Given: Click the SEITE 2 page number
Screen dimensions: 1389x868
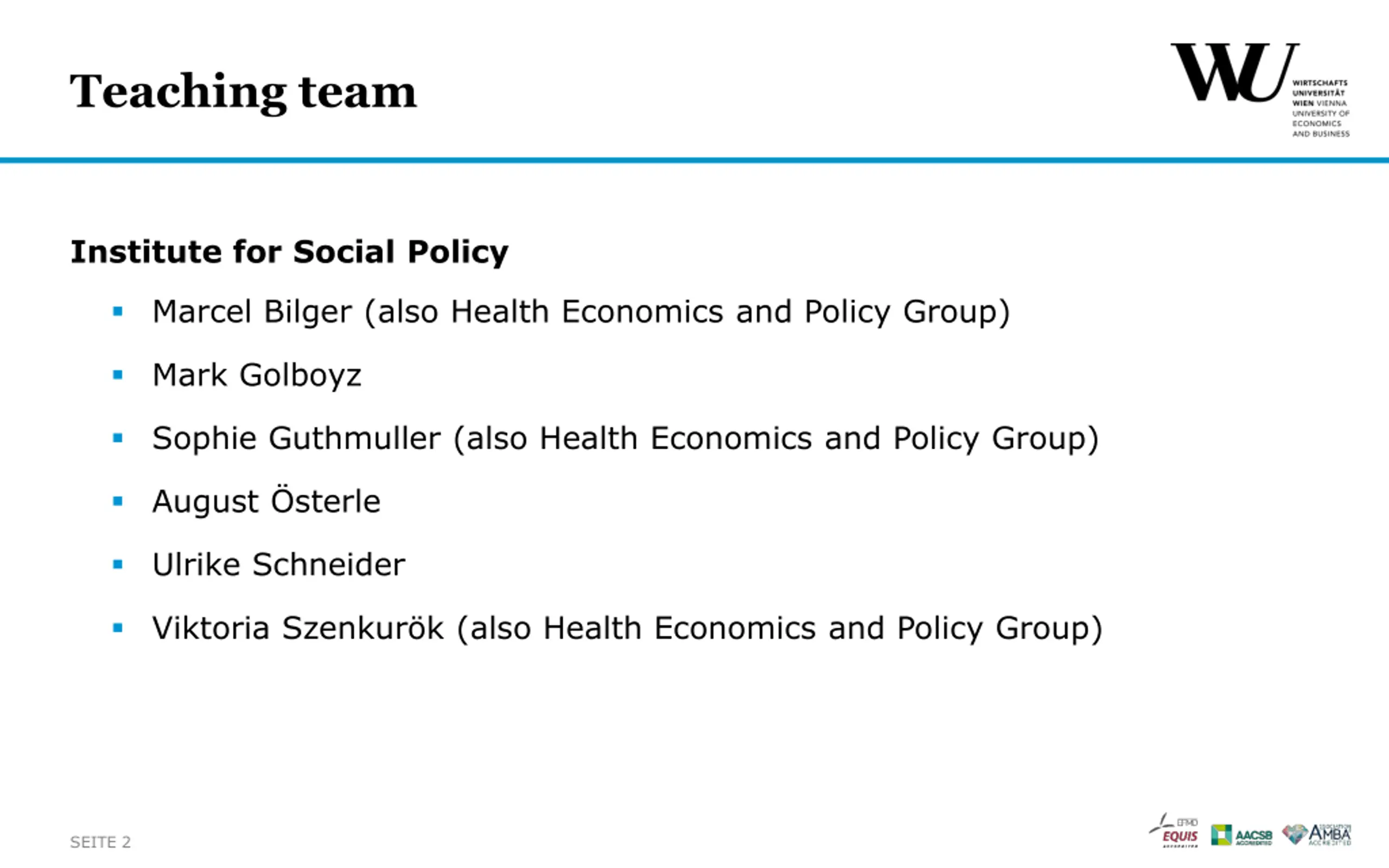Looking at the screenshot, I should point(100,842).
